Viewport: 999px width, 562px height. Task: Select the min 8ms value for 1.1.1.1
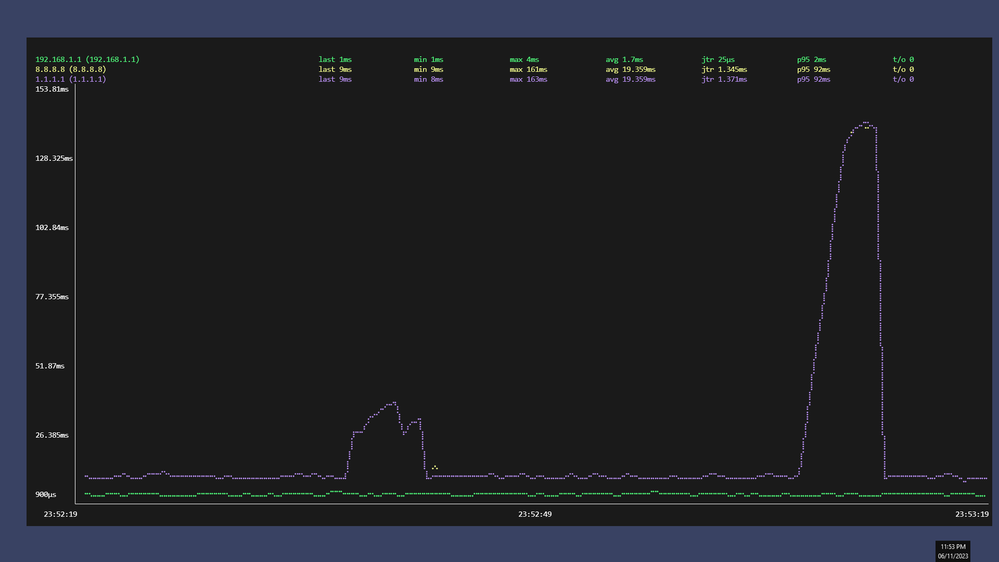(x=428, y=79)
